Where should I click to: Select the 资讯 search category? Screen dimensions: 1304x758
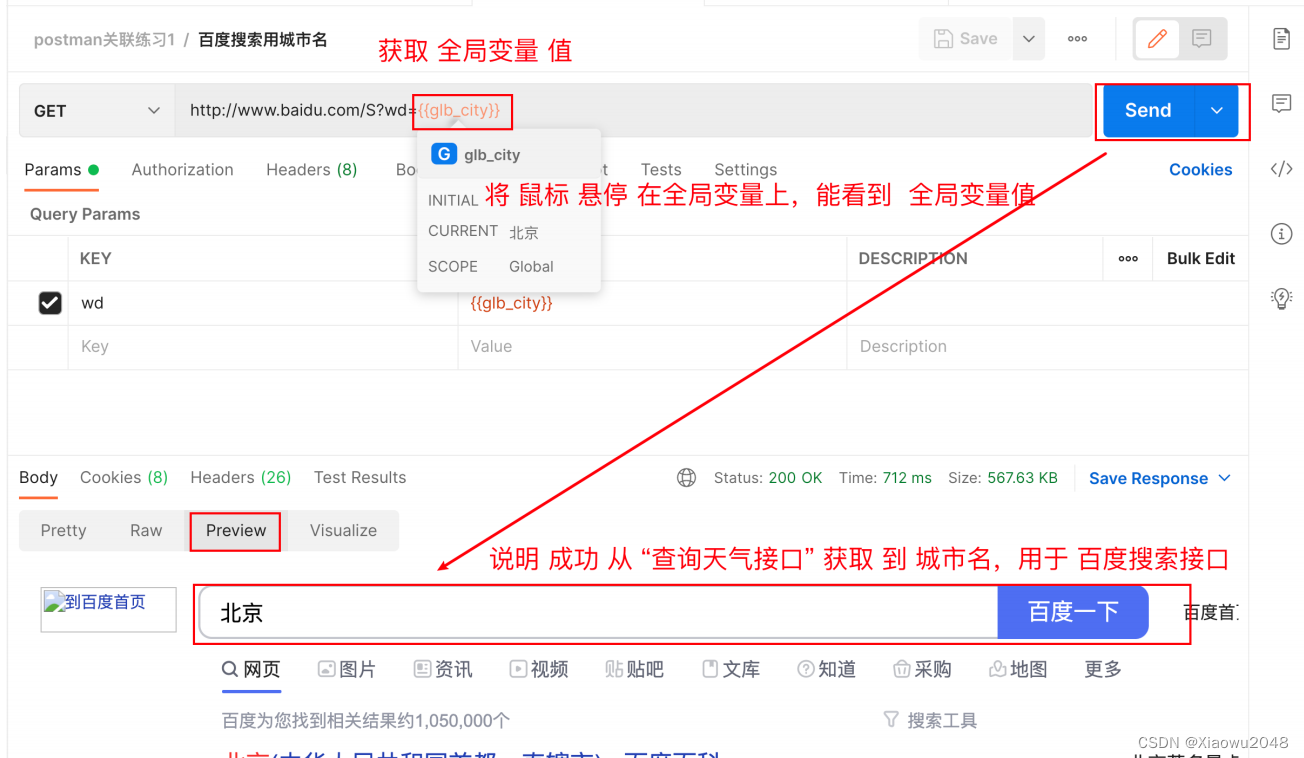443,670
